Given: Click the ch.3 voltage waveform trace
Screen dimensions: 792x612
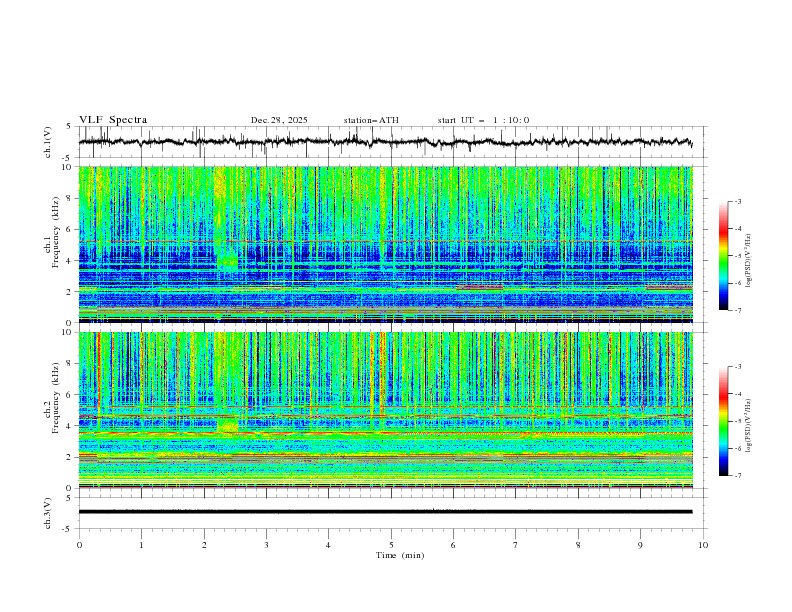Looking at the screenshot, I should [385, 512].
